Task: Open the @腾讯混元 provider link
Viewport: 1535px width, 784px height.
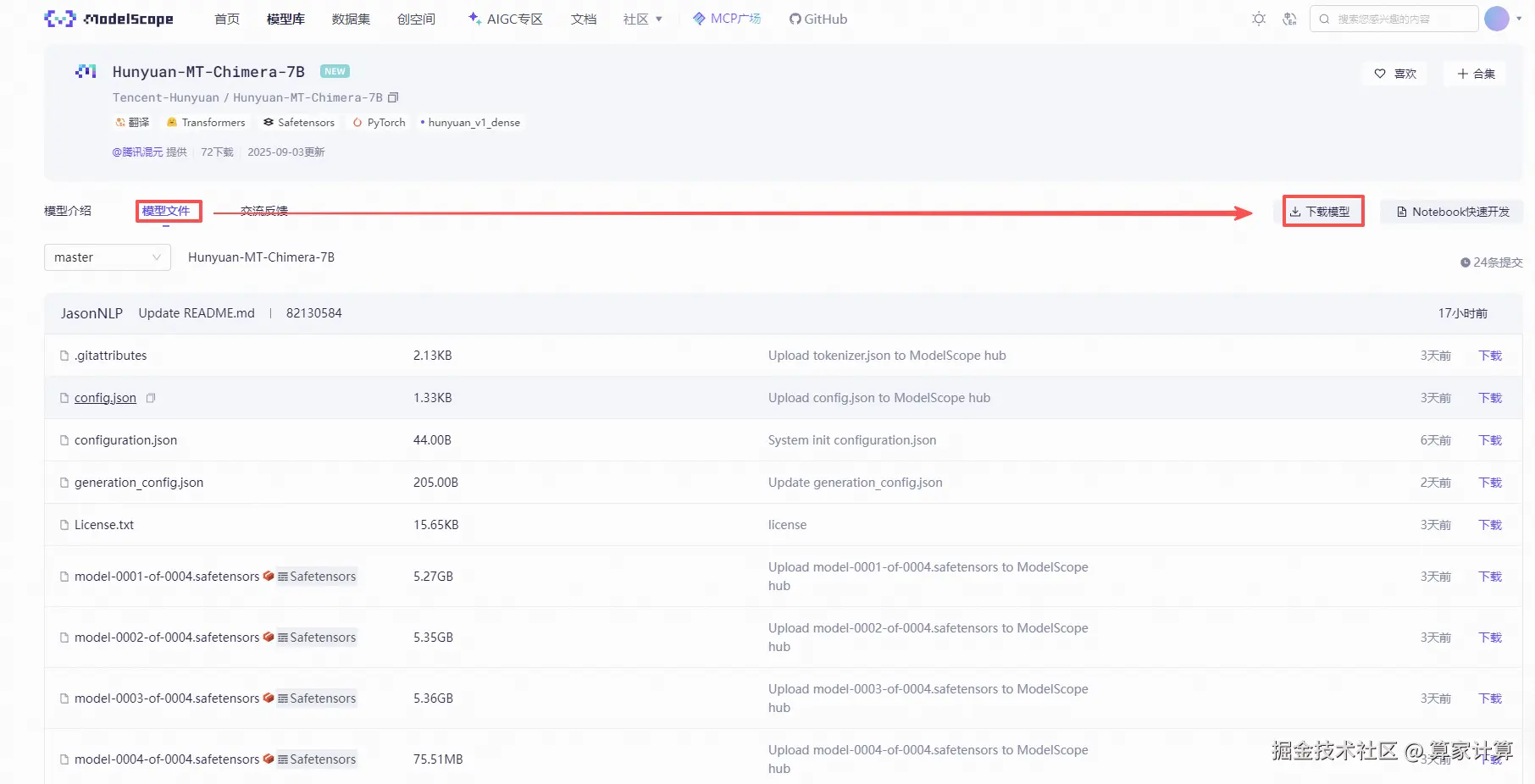Action: pyautogui.click(x=137, y=152)
